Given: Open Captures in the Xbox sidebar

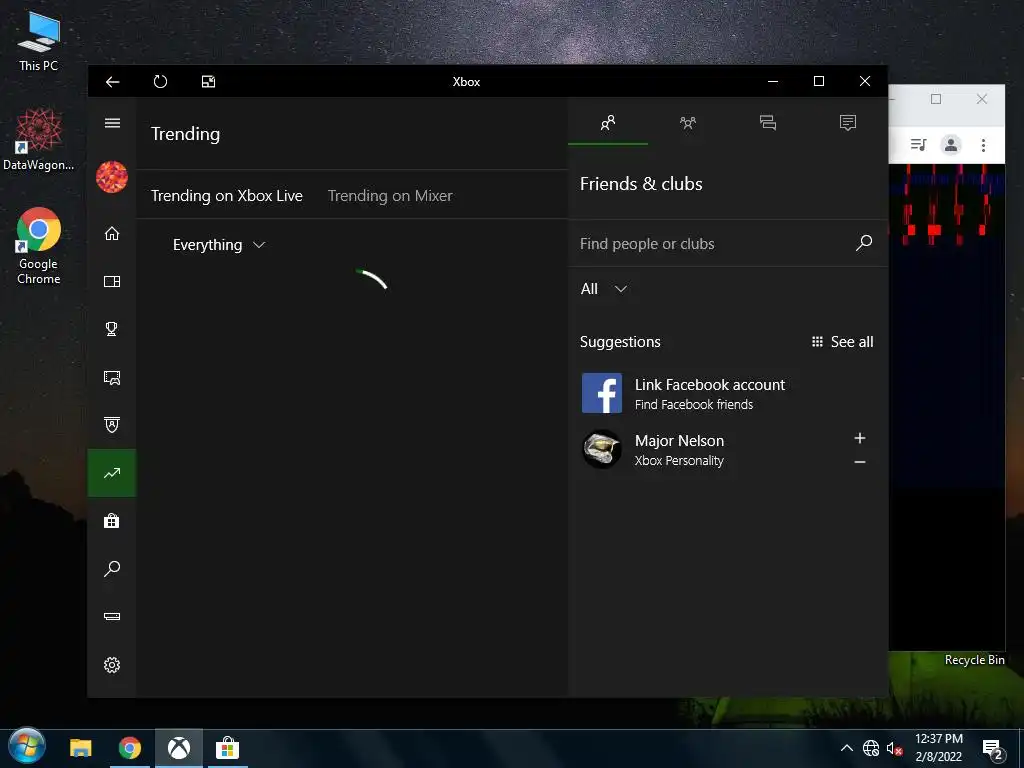Looking at the screenshot, I should (x=112, y=377).
